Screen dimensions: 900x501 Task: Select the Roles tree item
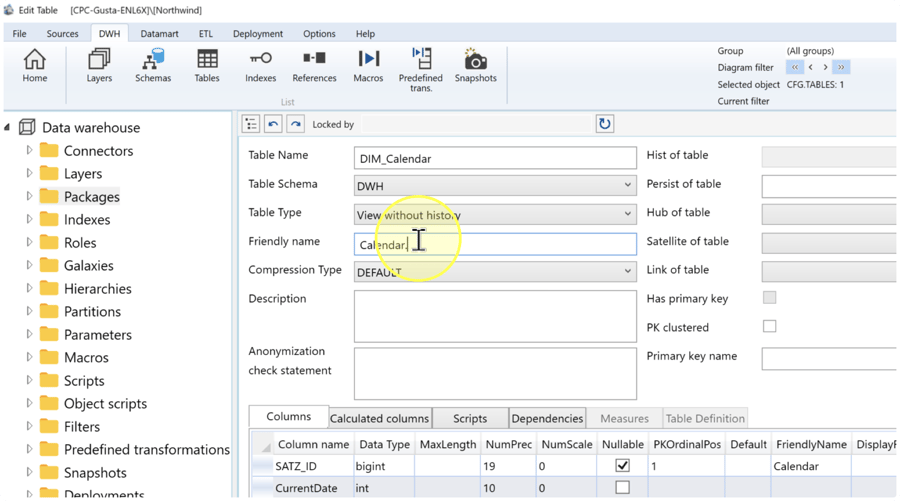pos(80,243)
